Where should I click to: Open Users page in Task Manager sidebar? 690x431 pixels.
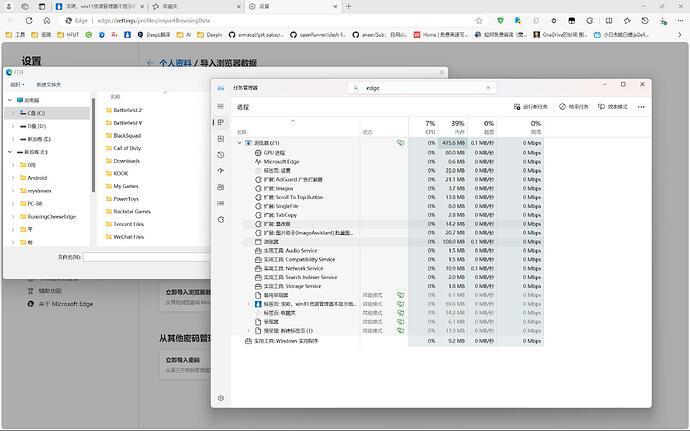[x=220, y=186]
